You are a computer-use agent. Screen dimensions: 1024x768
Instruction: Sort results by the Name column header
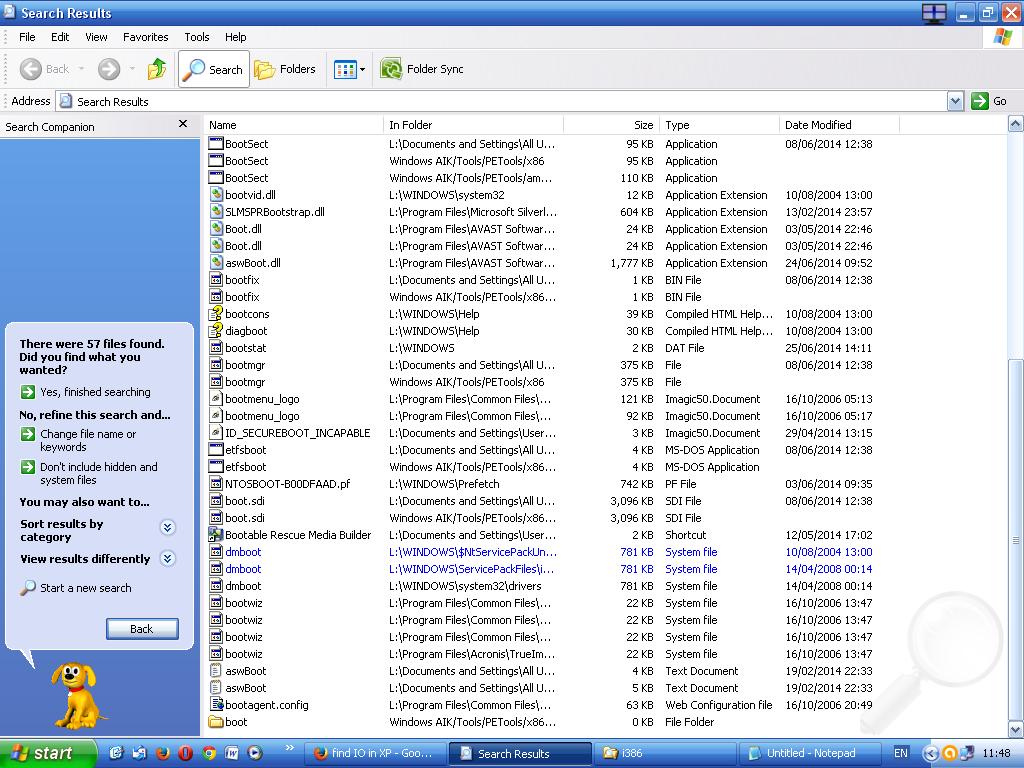pos(293,125)
